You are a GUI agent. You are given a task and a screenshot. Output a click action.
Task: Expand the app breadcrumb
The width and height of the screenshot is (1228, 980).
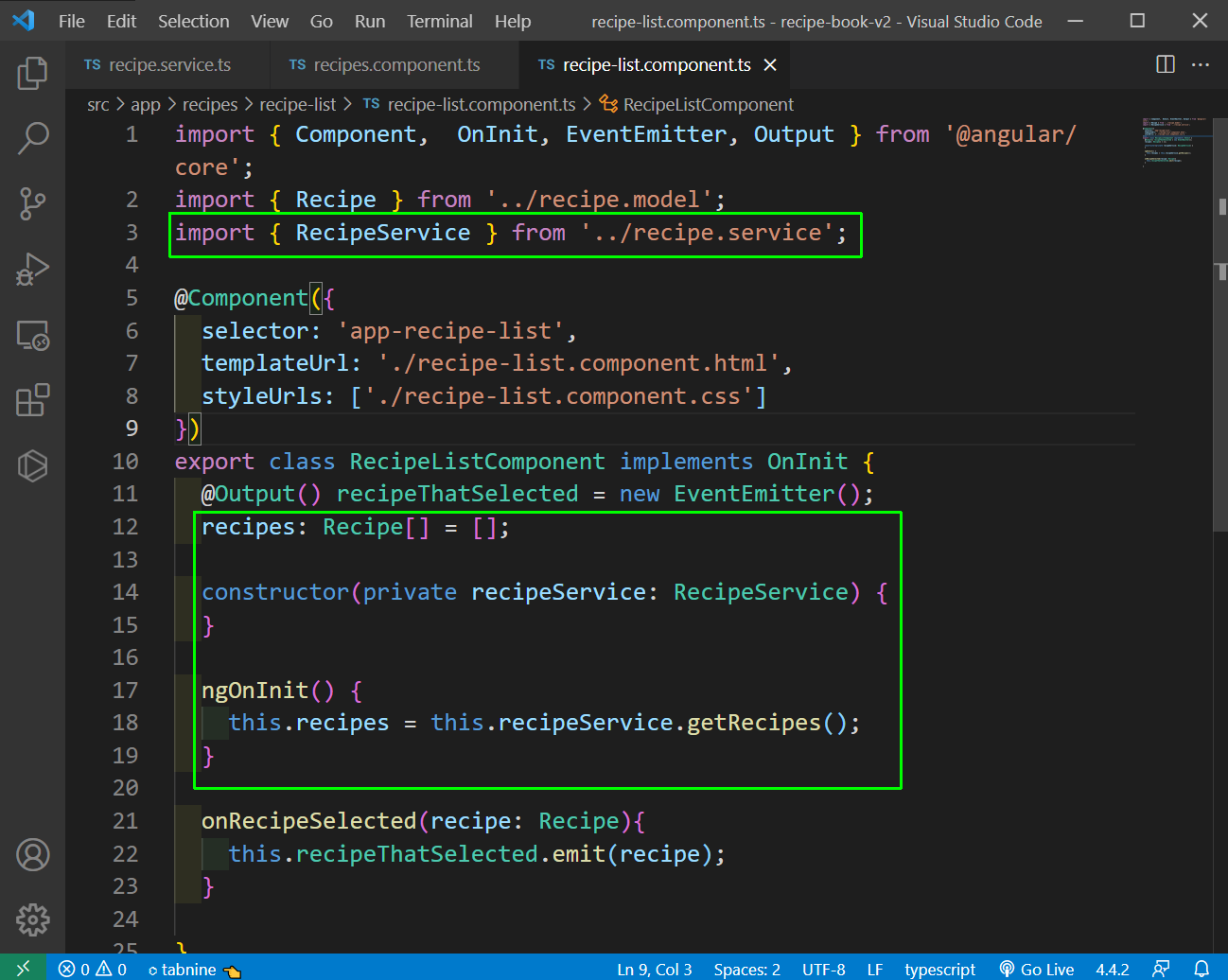pos(146,104)
